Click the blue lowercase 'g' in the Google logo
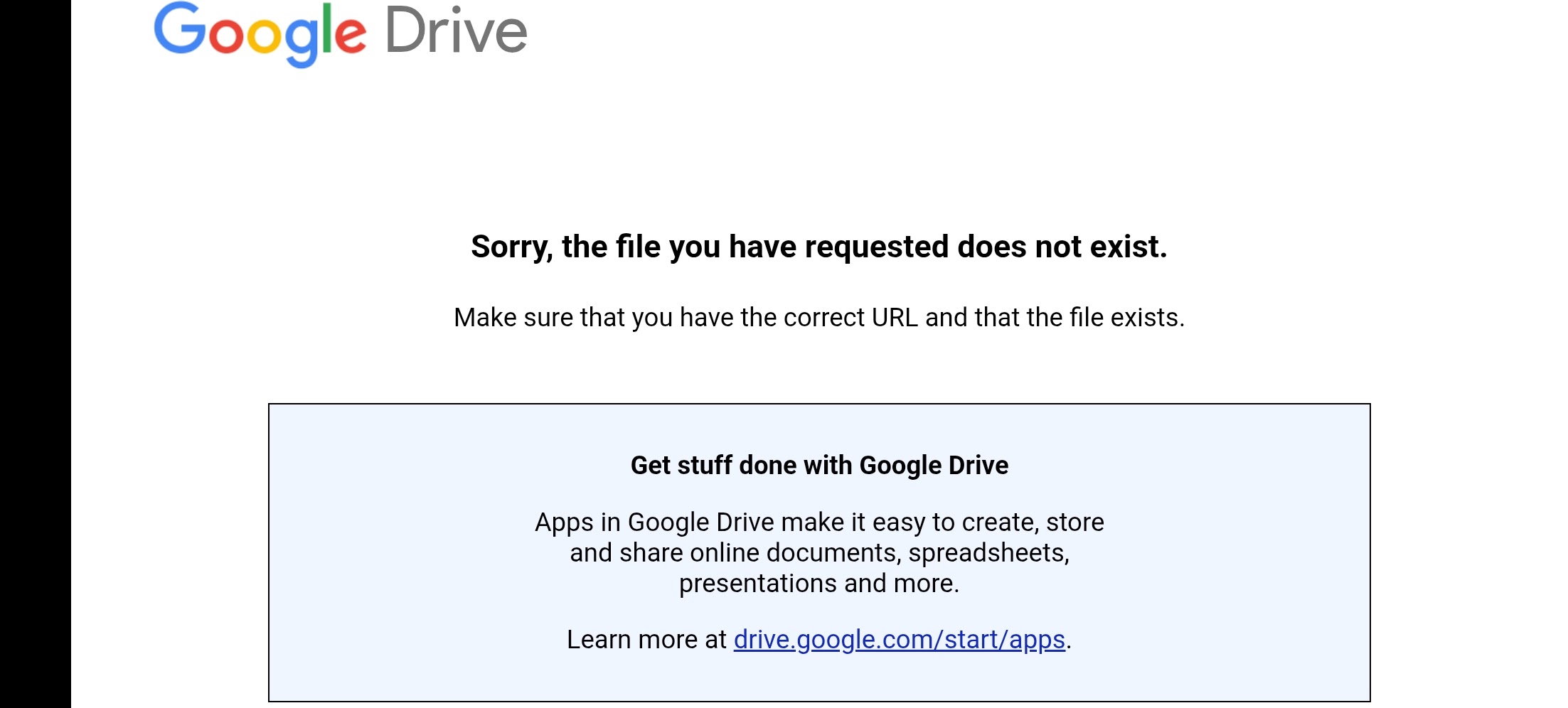The width and height of the screenshot is (1568, 708). point(302,41)
